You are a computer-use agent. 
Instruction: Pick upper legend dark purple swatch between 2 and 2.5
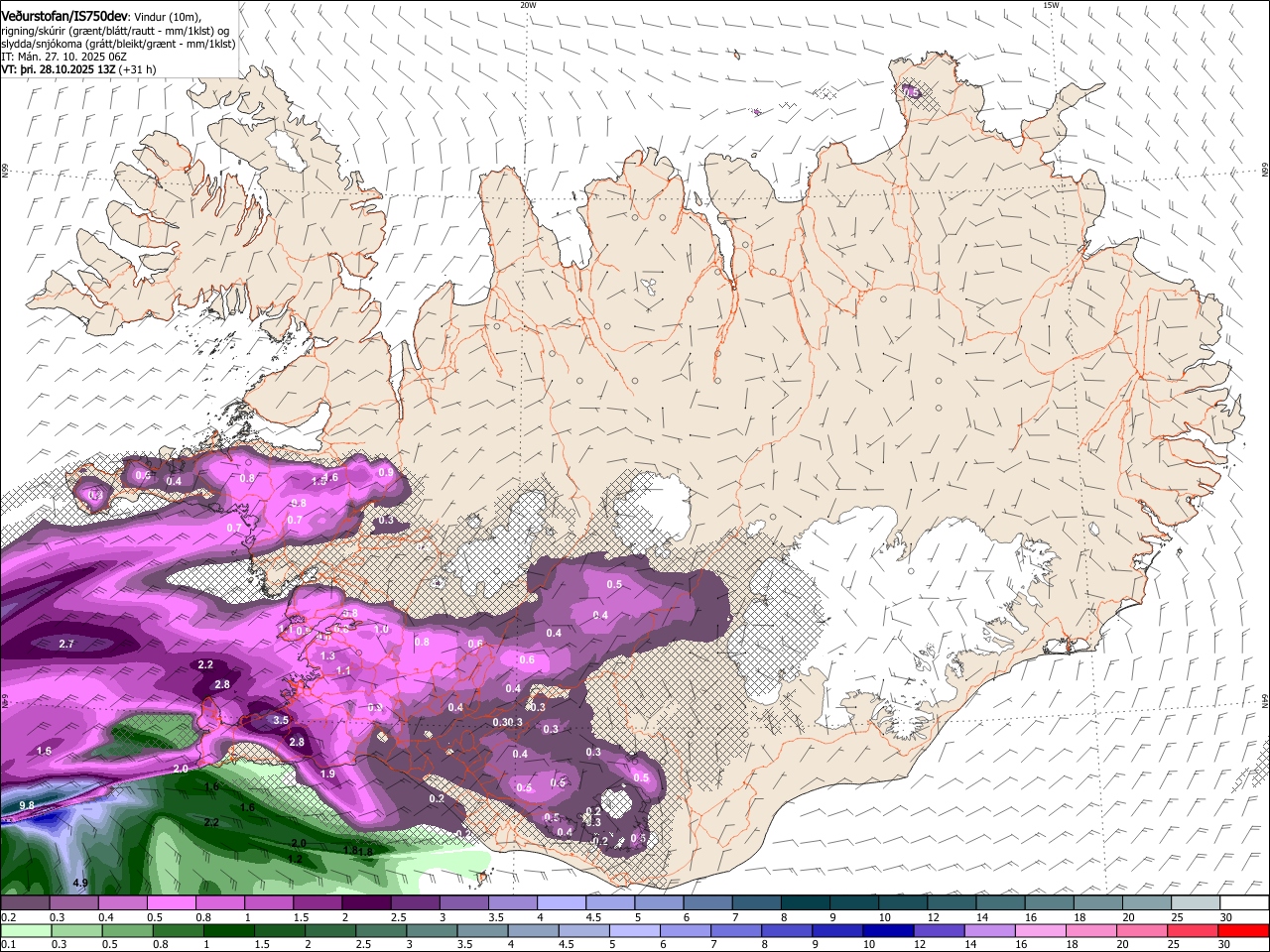coord(364,903)
